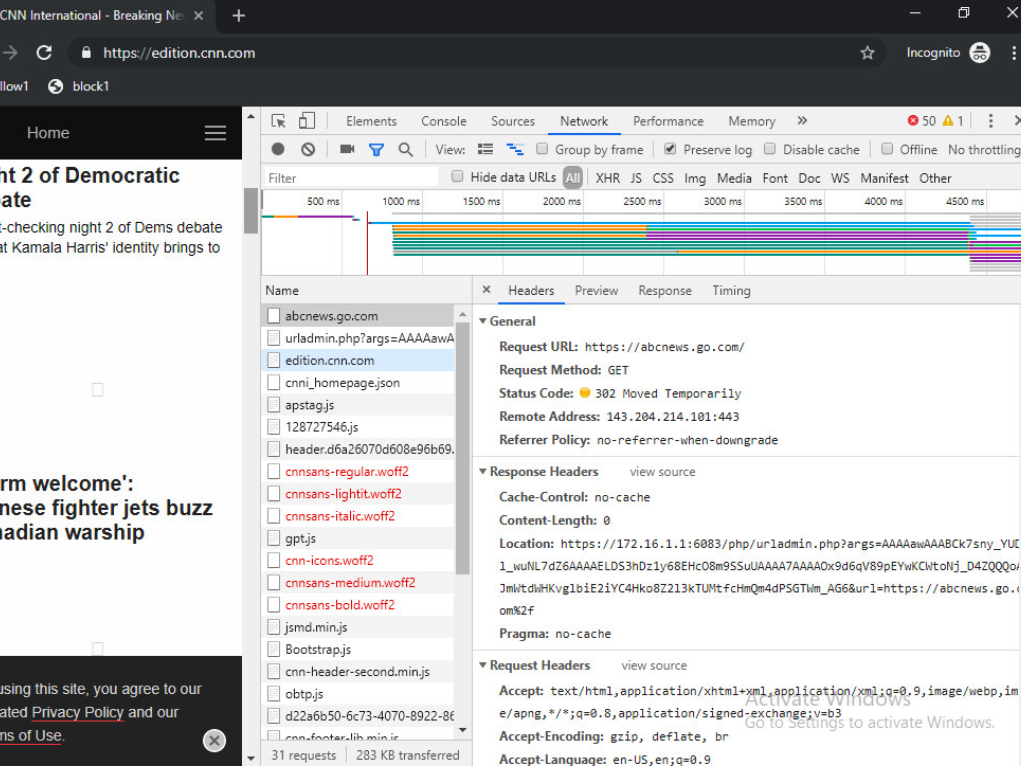This screenshot has width=1021, height=766.
Task: Check the Disable cache option
Action: [x=770, y=149]
